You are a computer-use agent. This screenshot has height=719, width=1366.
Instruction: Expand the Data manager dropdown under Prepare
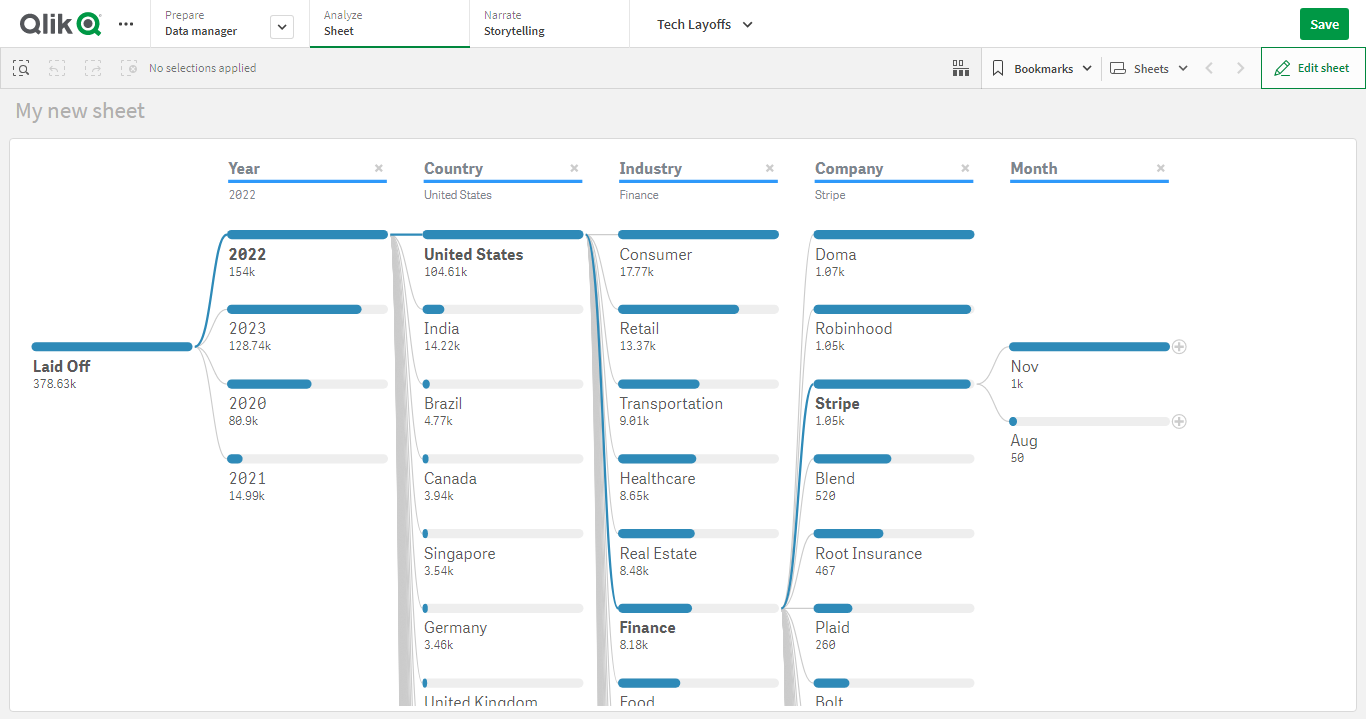281,26
